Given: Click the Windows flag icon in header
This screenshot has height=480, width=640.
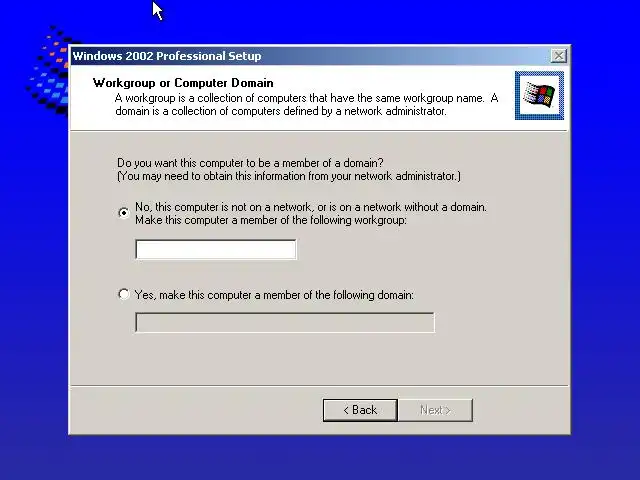Looking at the screenshot, I should coord(539,96).
